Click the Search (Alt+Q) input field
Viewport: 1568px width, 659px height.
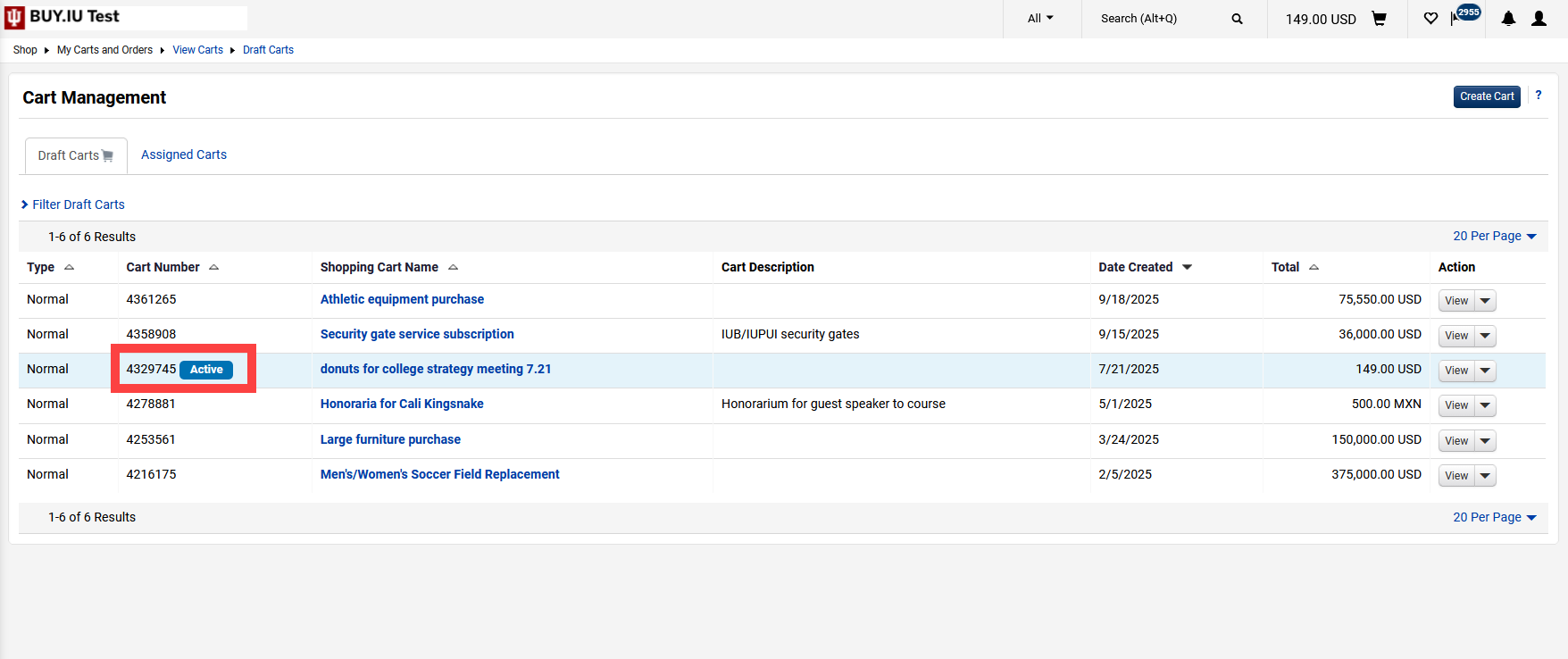[x=1161, y=19]
